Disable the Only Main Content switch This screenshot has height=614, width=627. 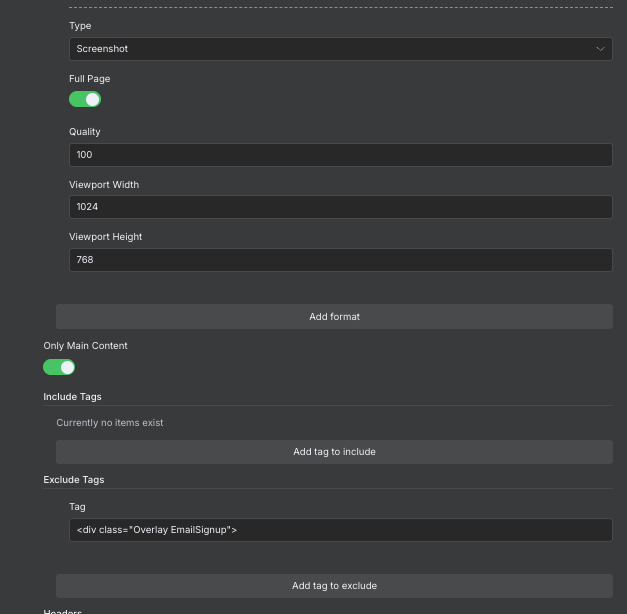pyautogui.click(x=59, y=367)
